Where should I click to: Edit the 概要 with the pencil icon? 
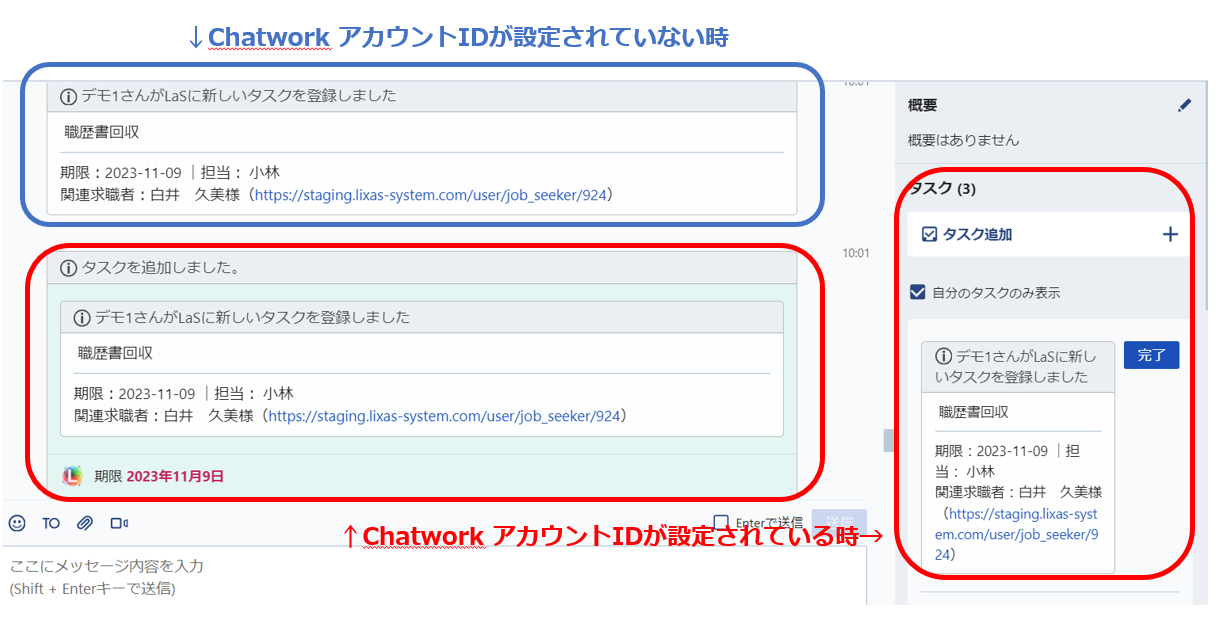tap(1185, 105)
